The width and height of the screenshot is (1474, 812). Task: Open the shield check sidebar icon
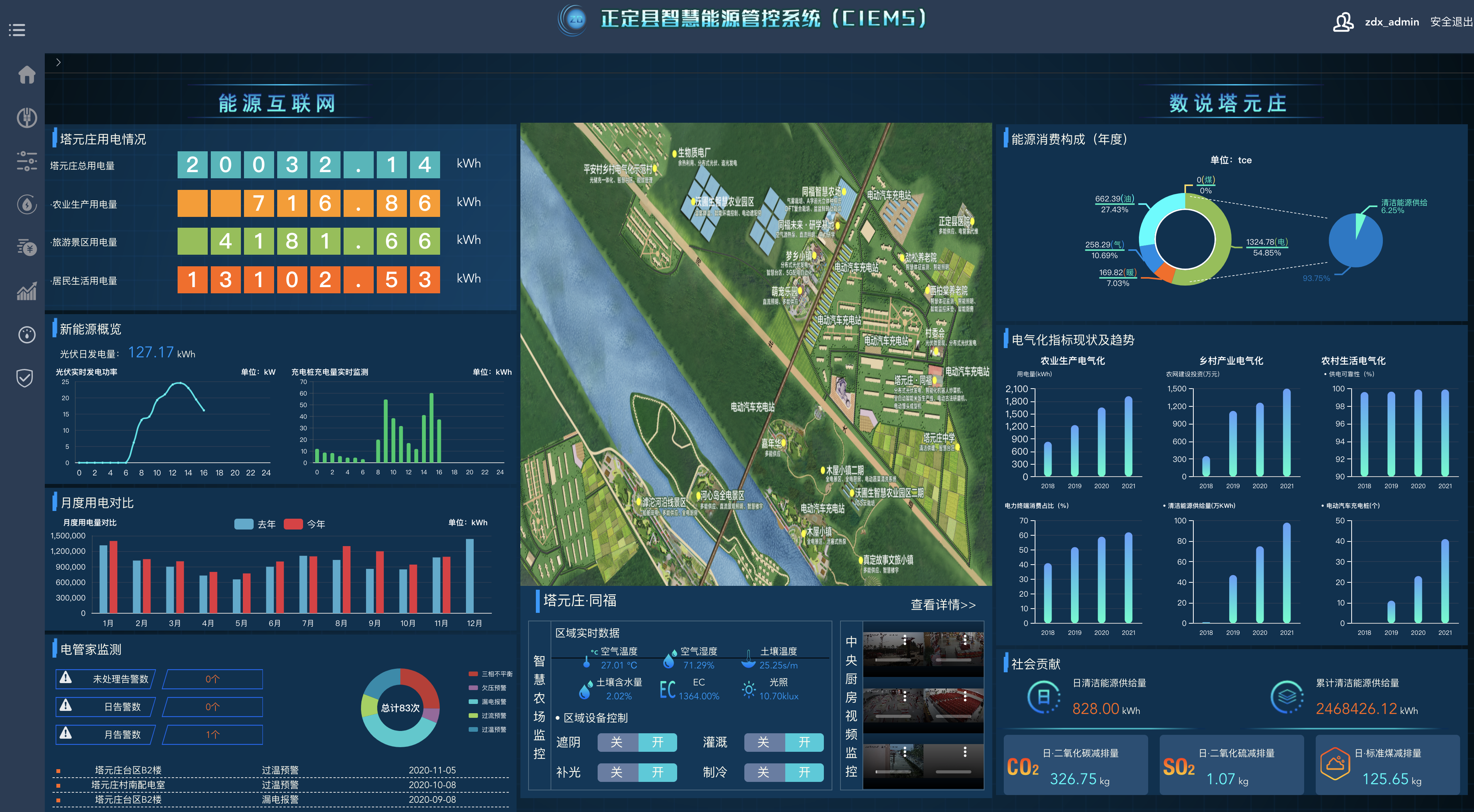tap(25, 377)
